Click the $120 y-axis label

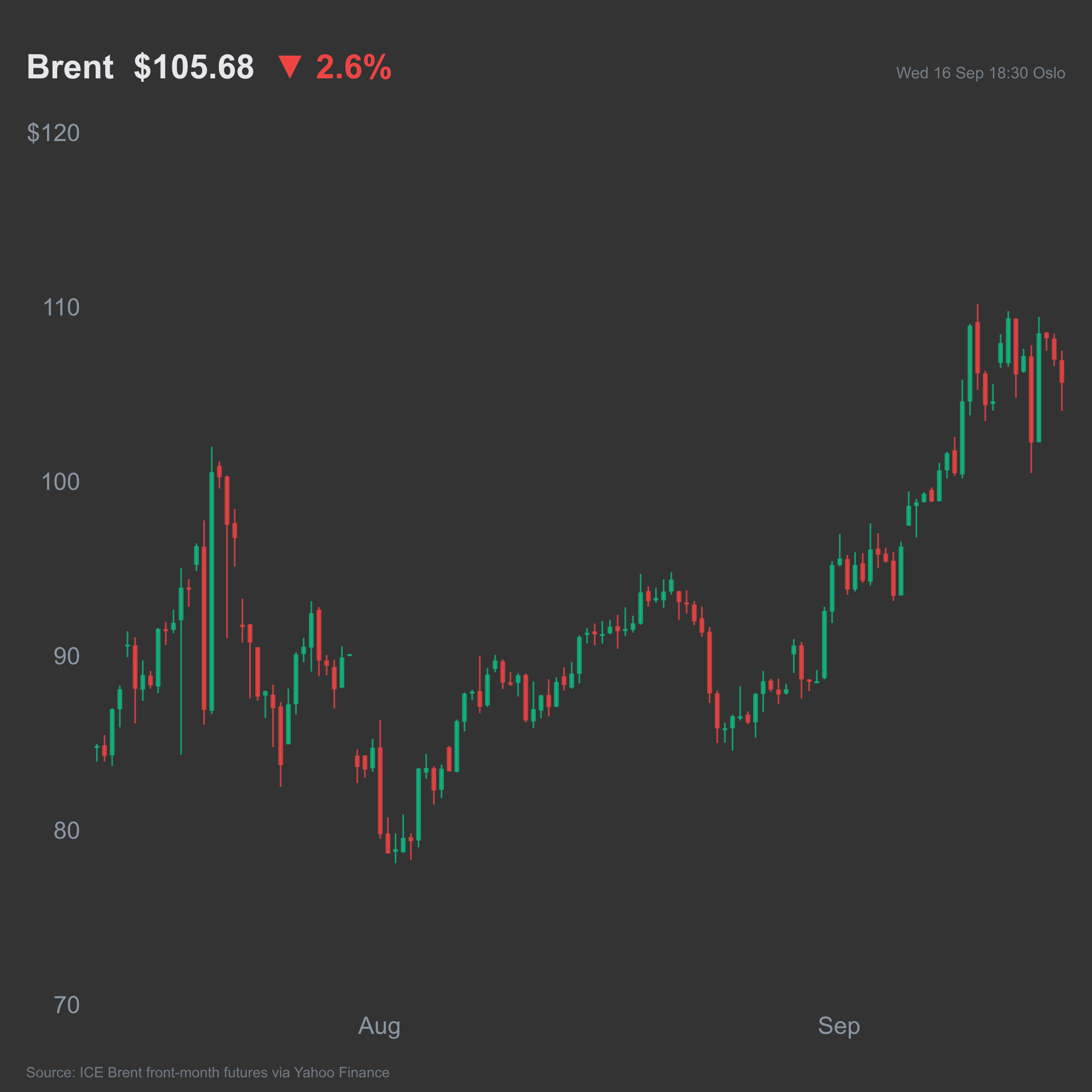coord(53,133)
